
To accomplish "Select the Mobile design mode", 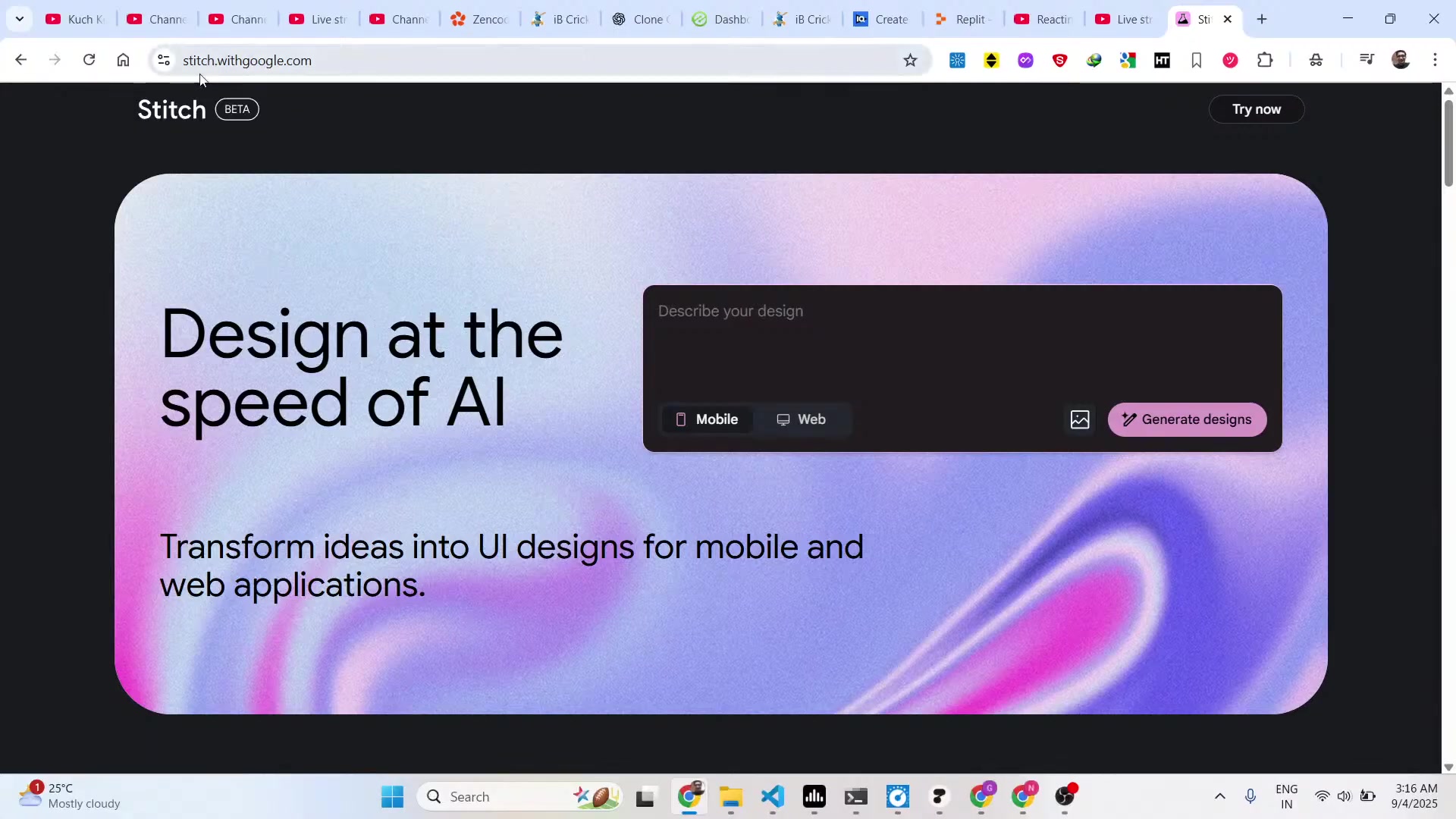I will click(x=707, y=419).
